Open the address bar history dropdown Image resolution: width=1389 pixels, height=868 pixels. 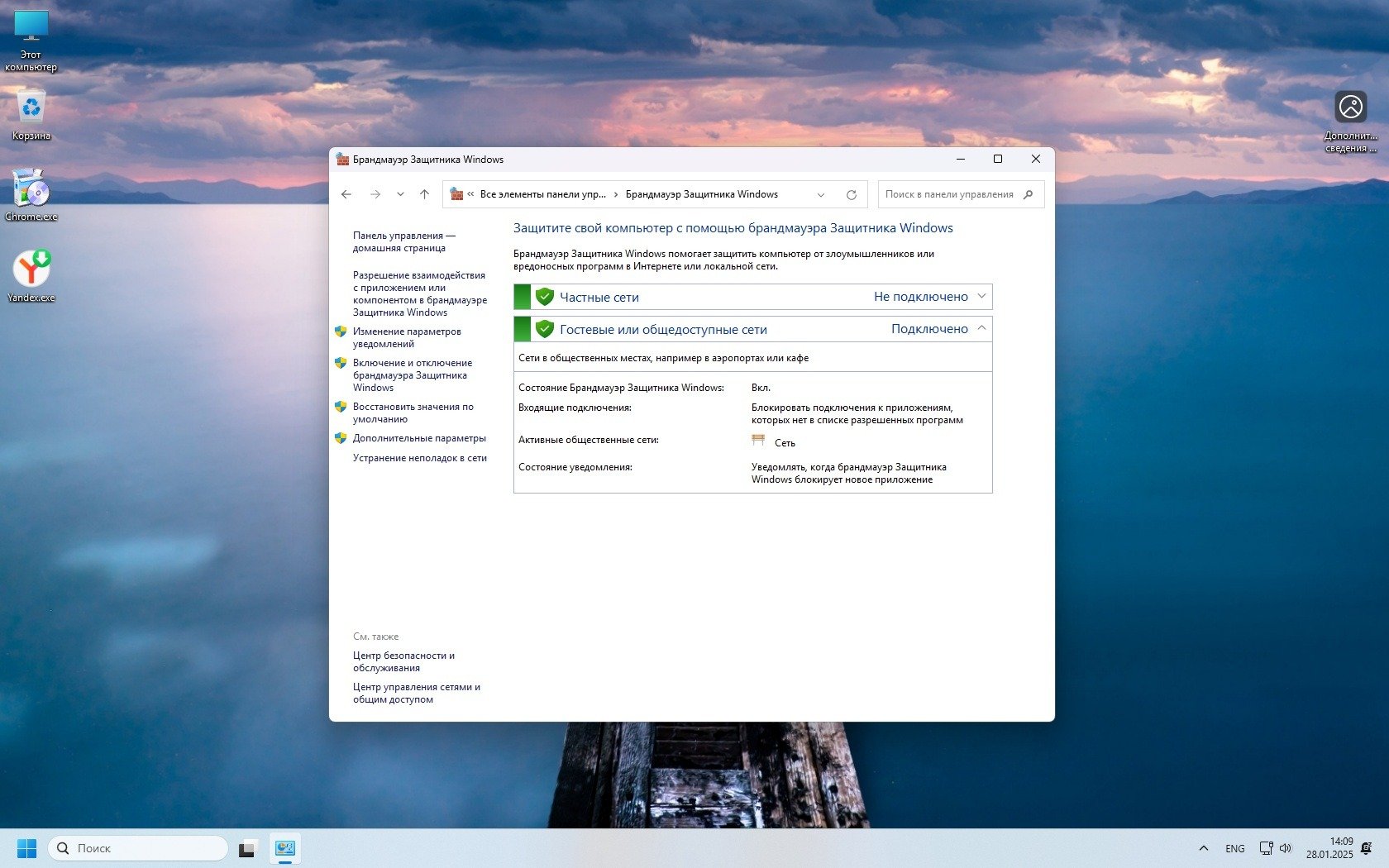820,195
